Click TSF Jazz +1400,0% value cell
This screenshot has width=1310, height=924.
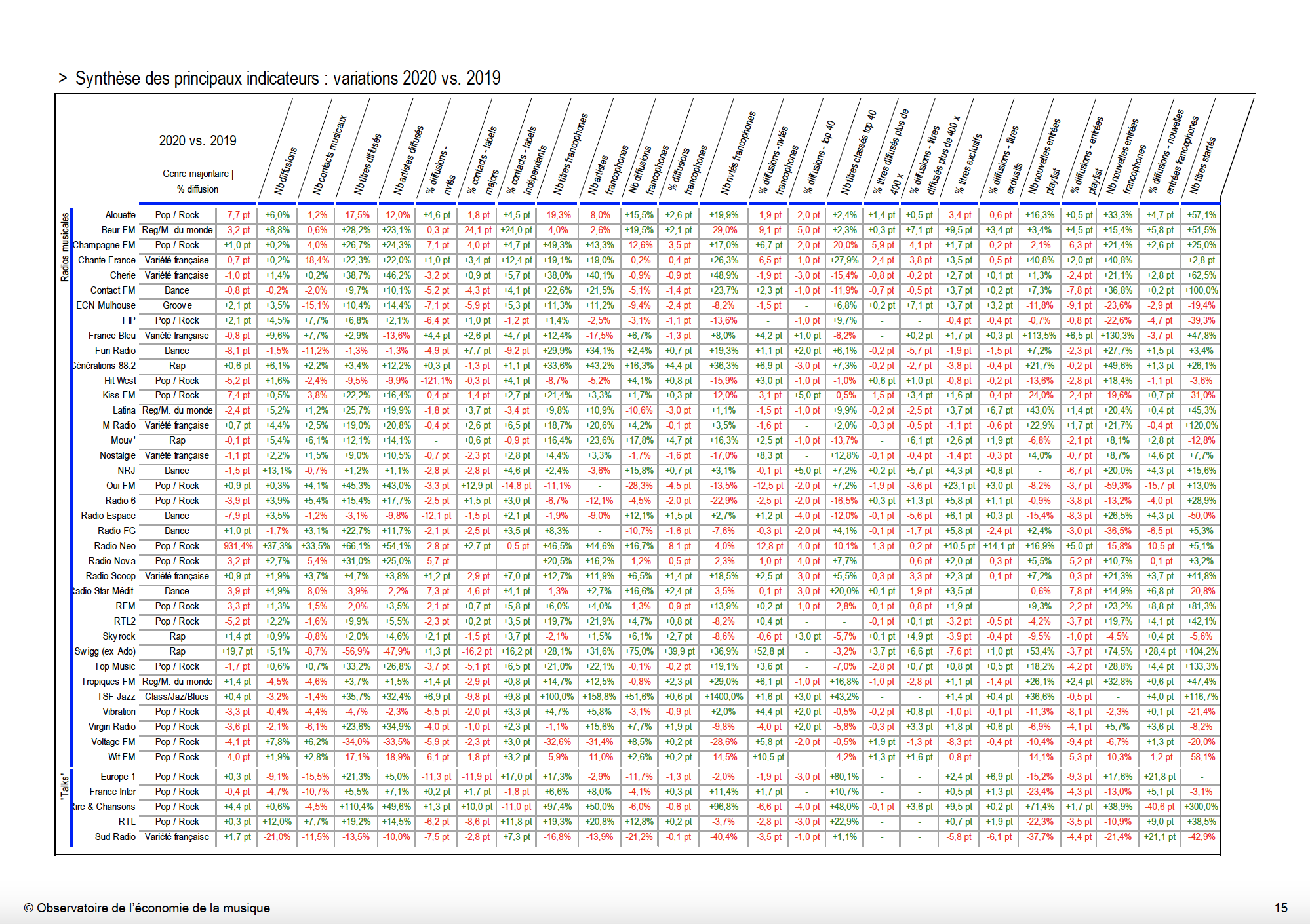pyautogui.click(x=723, y=697)
